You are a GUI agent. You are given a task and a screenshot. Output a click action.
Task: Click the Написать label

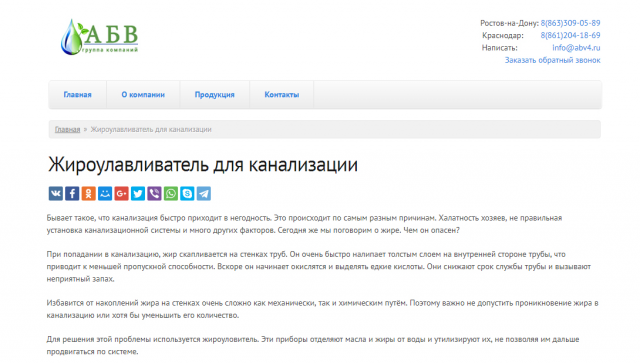pyautogui.click(x=499, y=48)
